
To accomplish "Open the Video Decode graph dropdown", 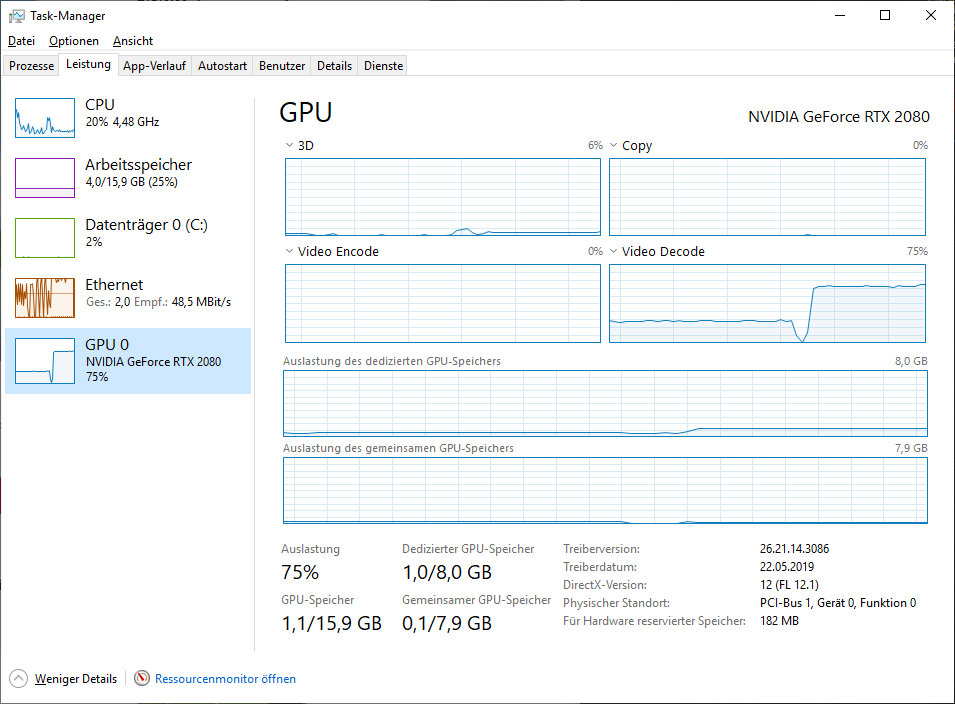I will 614,252.
